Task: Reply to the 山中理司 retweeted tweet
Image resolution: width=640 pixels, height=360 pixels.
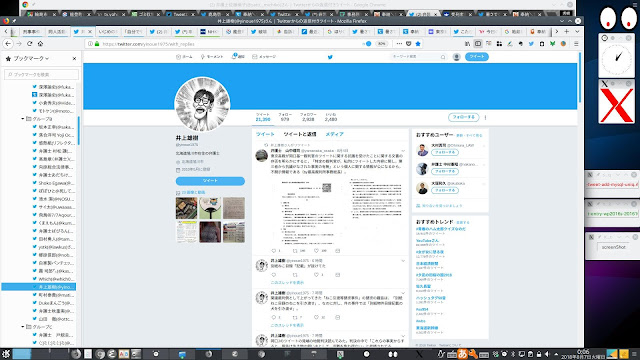Action: click(x=274, y=251)
